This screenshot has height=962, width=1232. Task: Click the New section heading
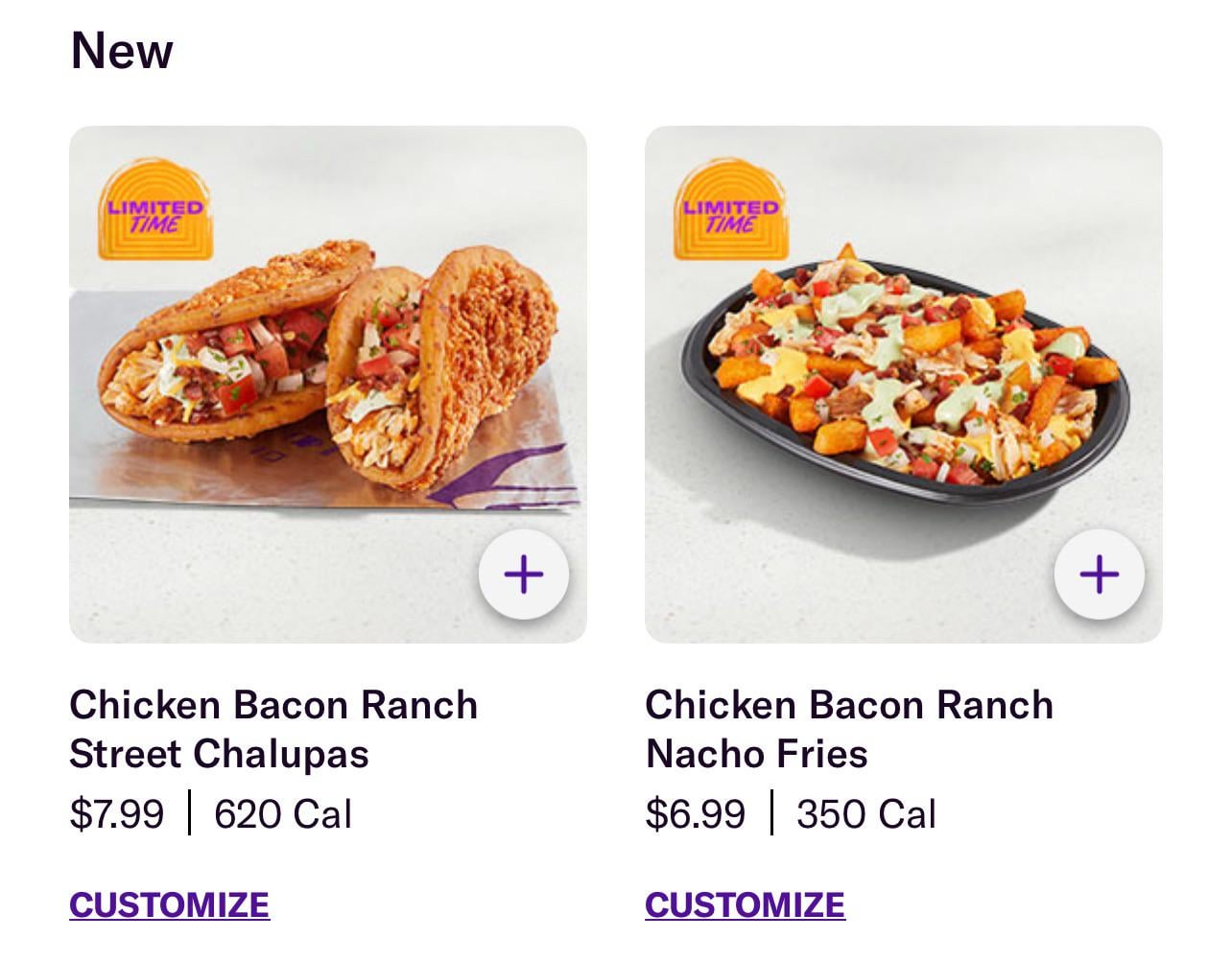(x=122, y=50)
